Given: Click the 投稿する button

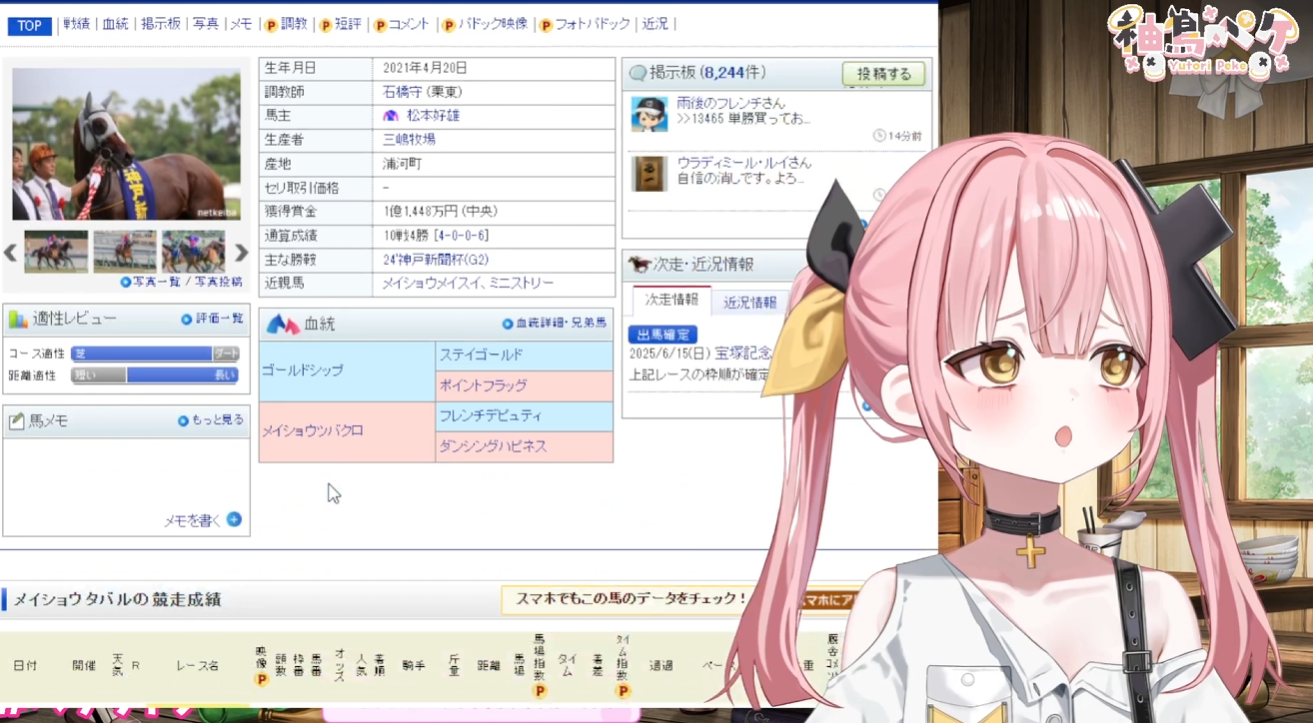Looking at the screenshot, I should click(x=883, y=74).
